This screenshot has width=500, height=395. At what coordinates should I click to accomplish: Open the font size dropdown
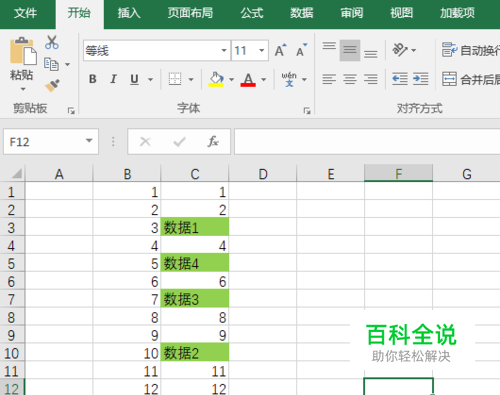click(262, 50)
